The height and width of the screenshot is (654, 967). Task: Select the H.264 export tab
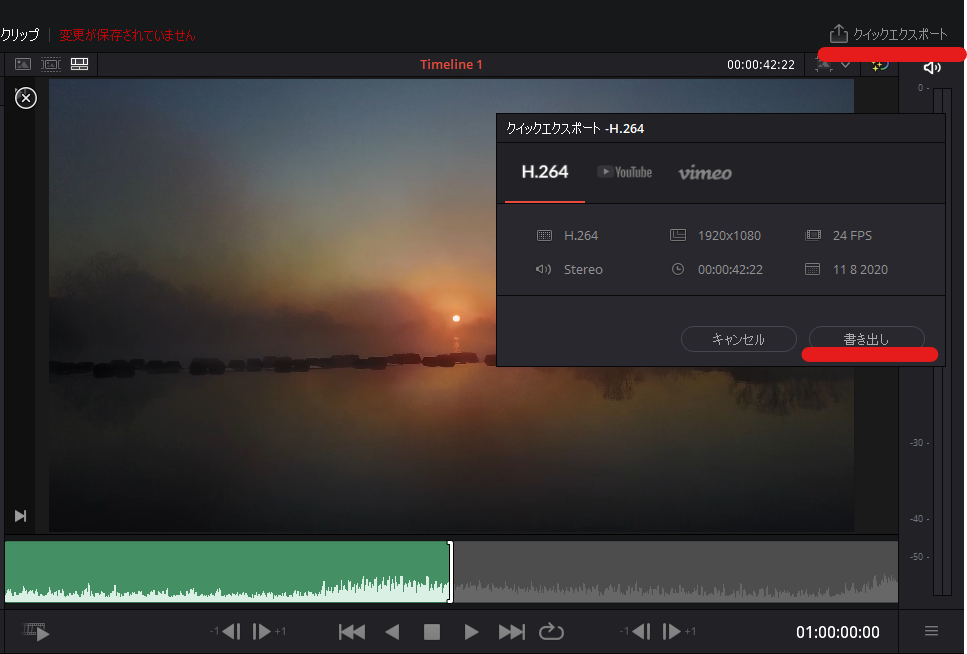tap(545, 172)
